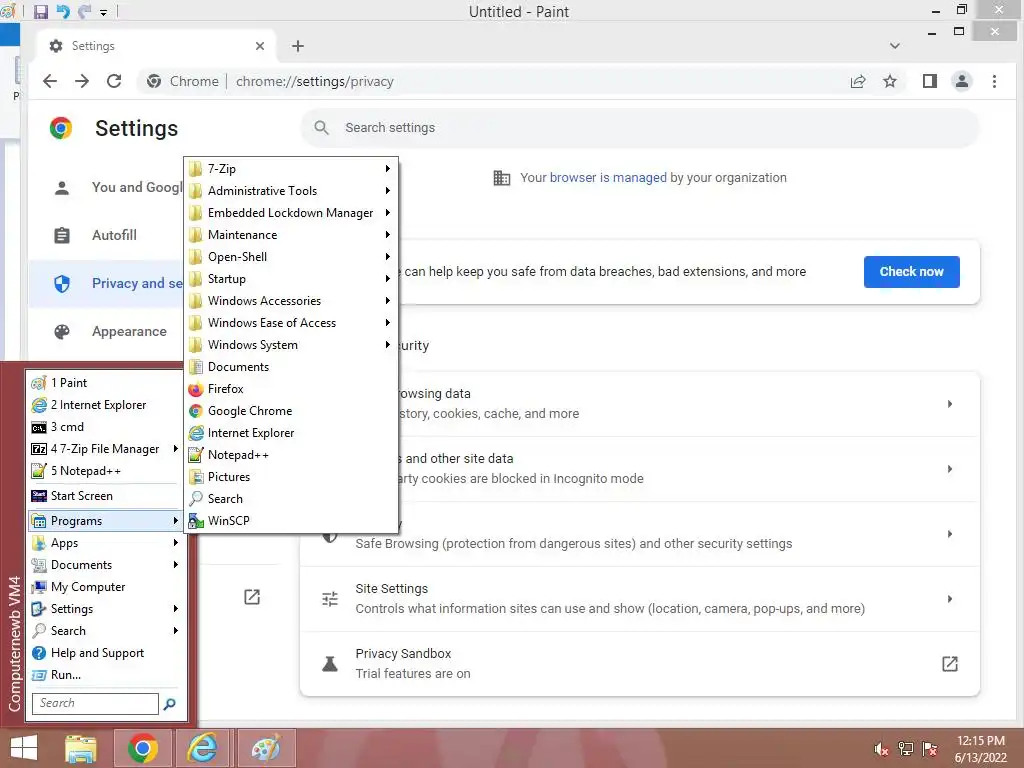Click the start menu Search box

[95, 703]
